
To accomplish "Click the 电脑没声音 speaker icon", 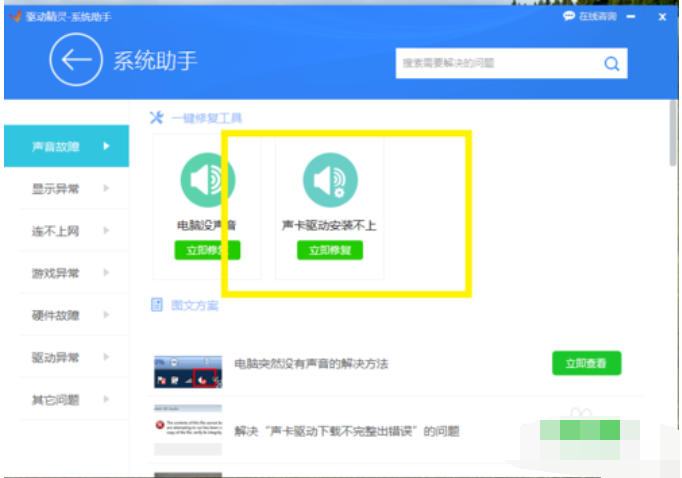I will (207, 181).
